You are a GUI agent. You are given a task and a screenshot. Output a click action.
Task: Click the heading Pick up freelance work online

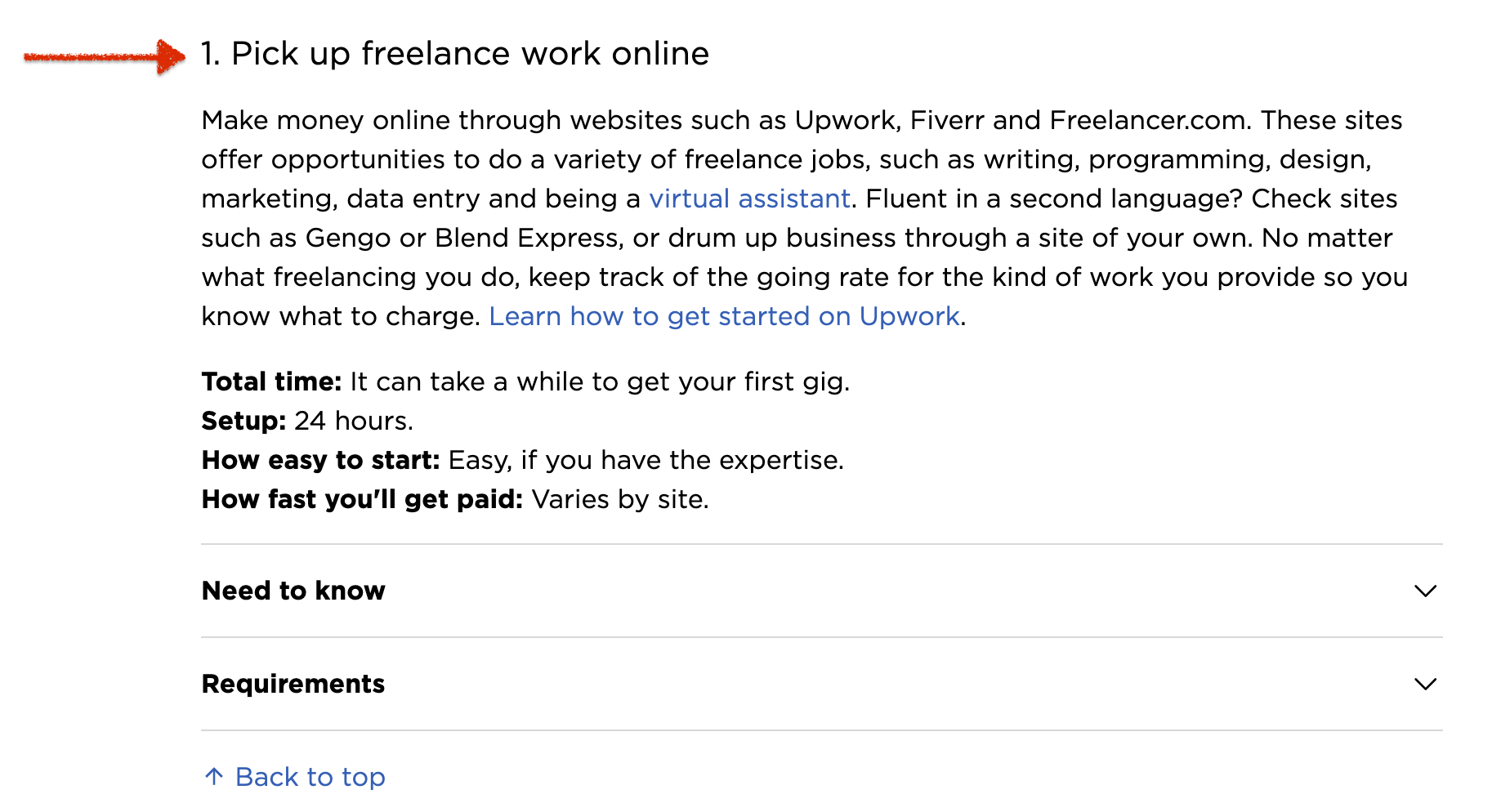click(x=455, y=54)
